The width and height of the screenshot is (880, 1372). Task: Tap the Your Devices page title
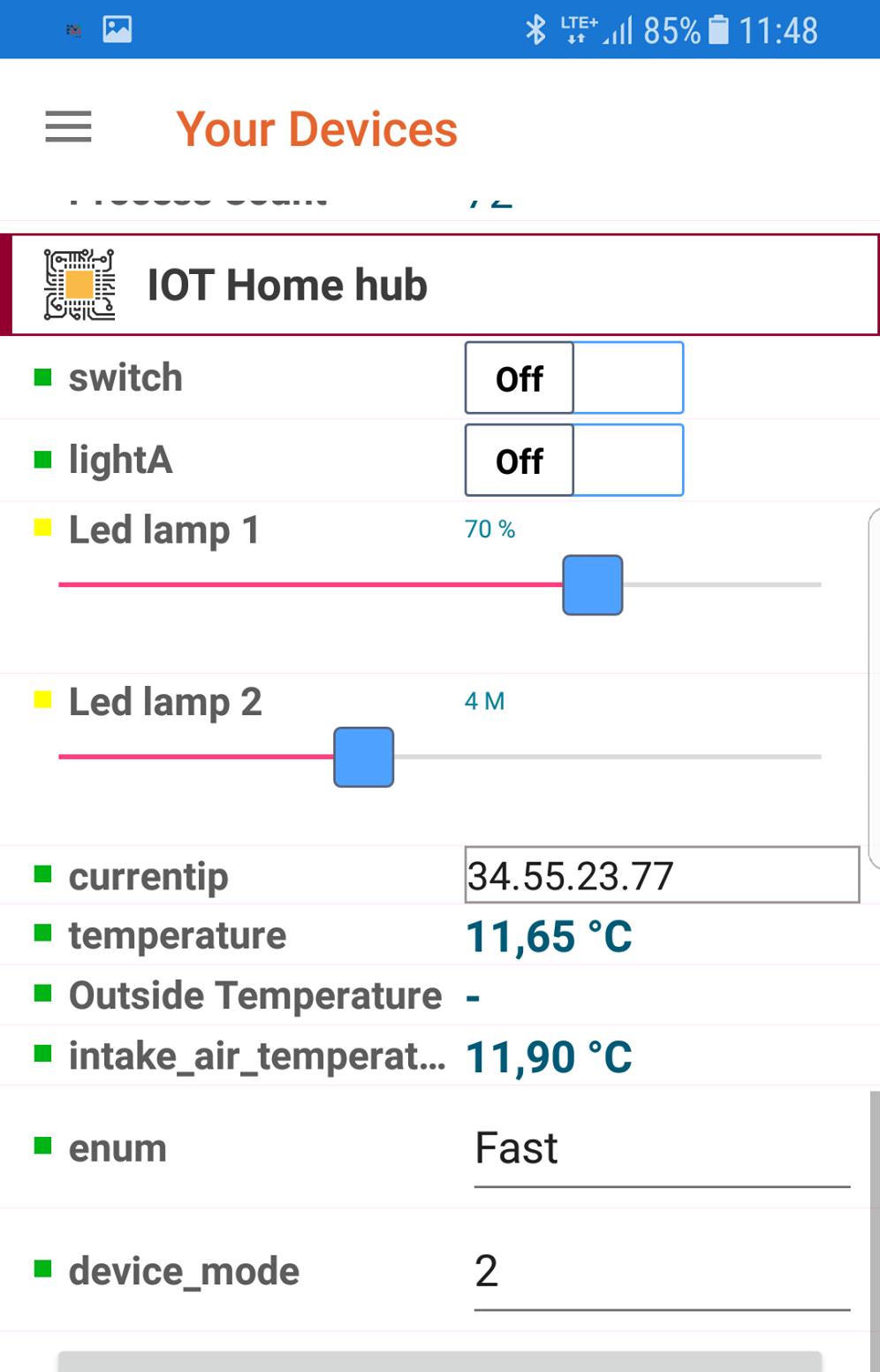pyautogui.click(x=316, y=129)
